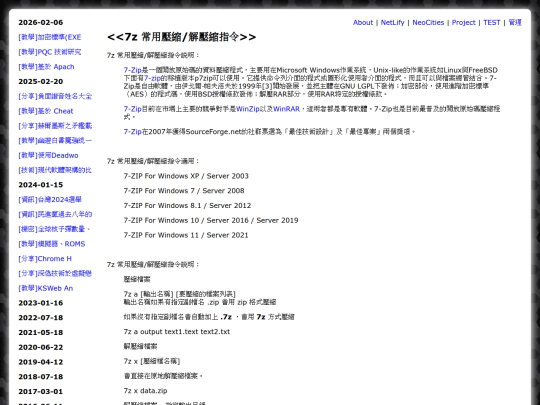The image size is (540, 405).
Task: Open the KSWeb An sidebar article
Action: (x=45, y=289)
